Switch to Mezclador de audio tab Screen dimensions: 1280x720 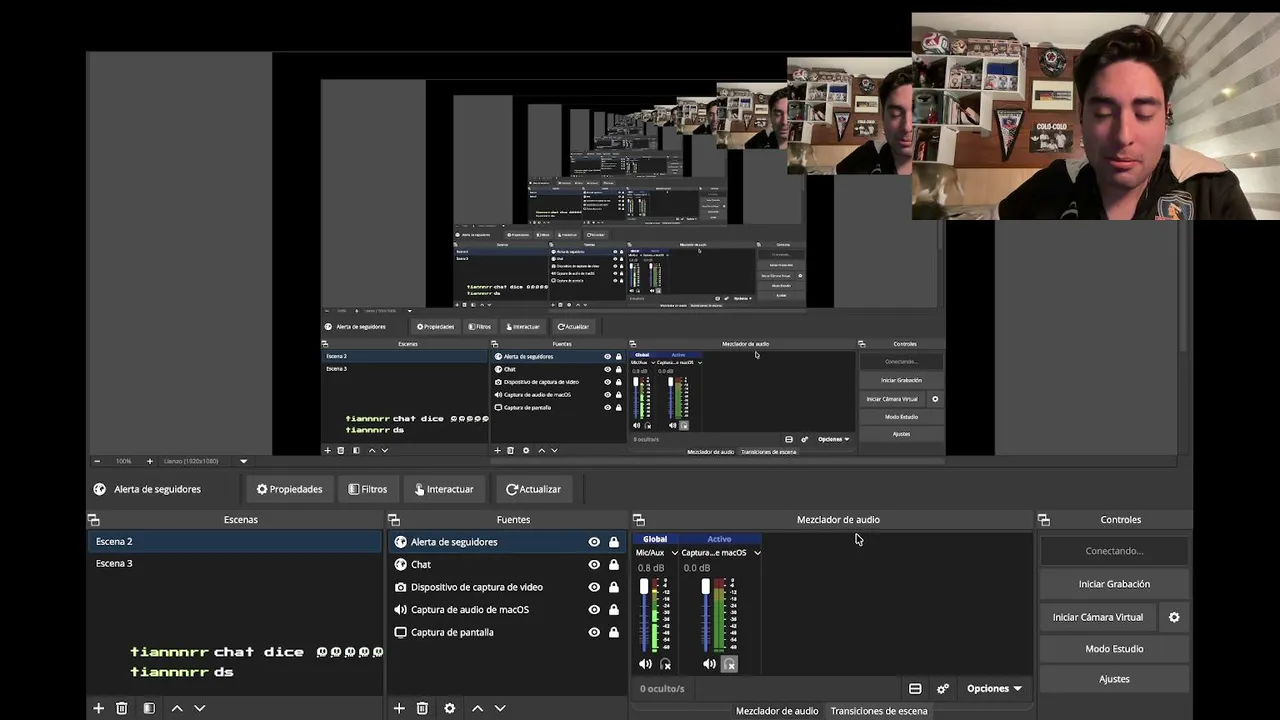pos(777,711)
